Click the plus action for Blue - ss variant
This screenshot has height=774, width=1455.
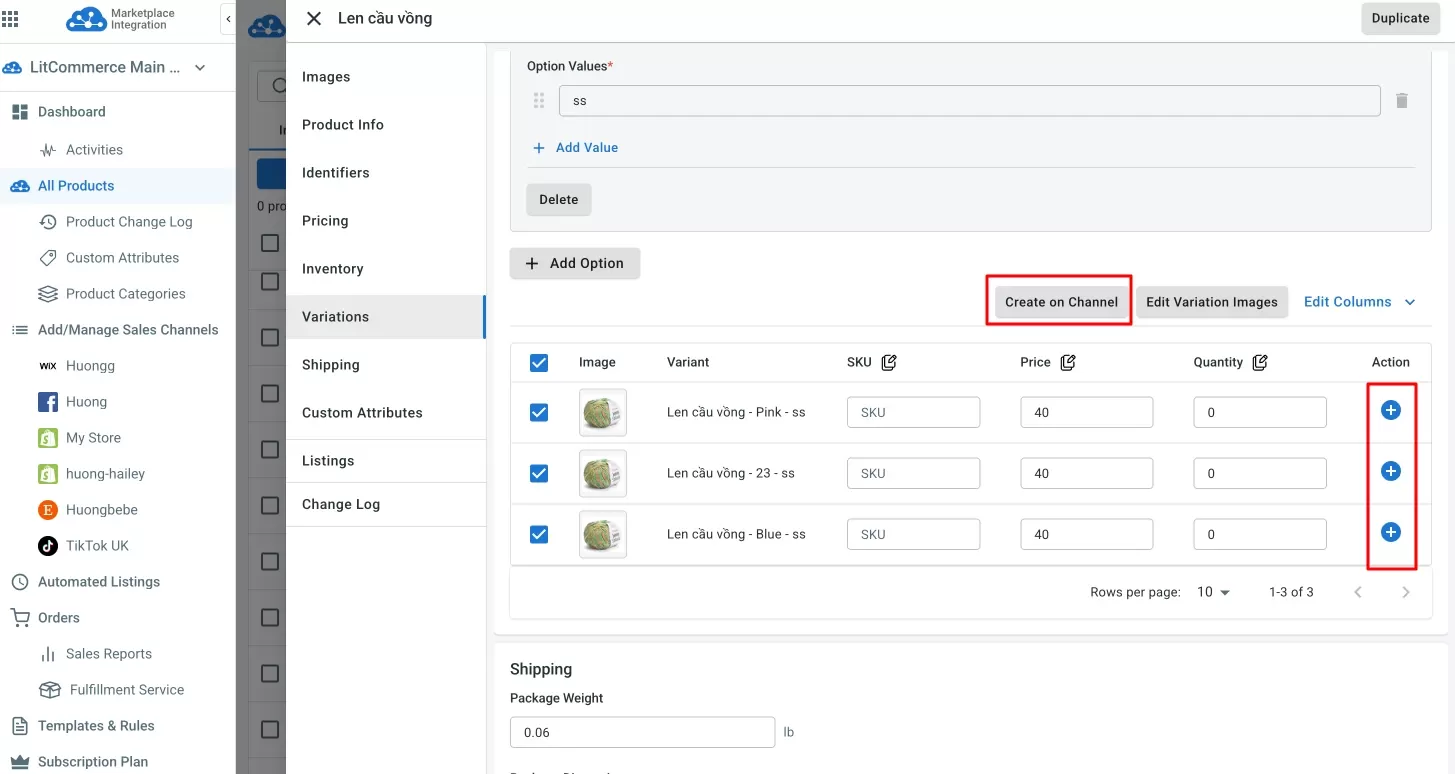1390,532
